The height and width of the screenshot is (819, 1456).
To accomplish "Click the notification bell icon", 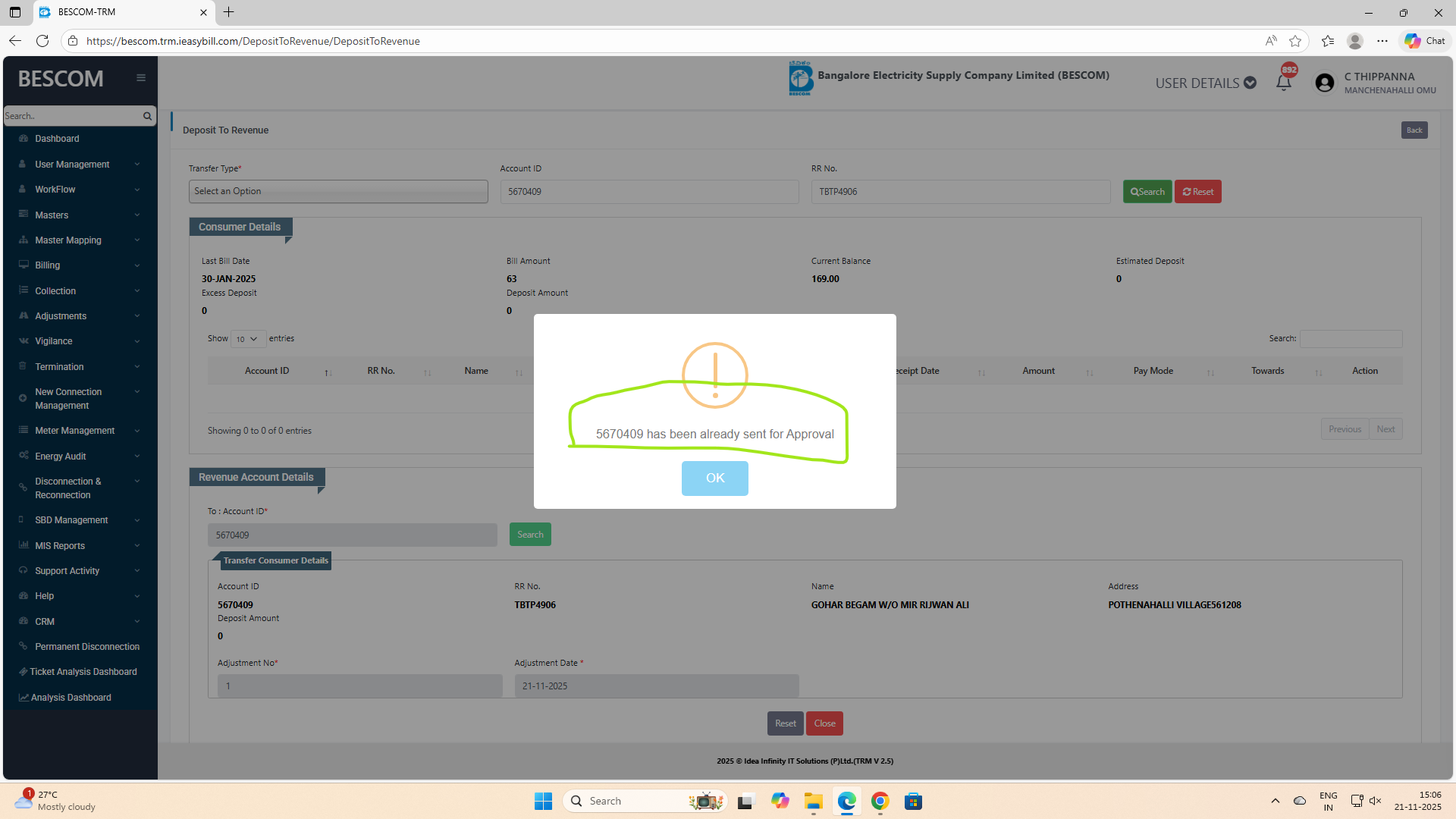I will (x=1283, y=83).
